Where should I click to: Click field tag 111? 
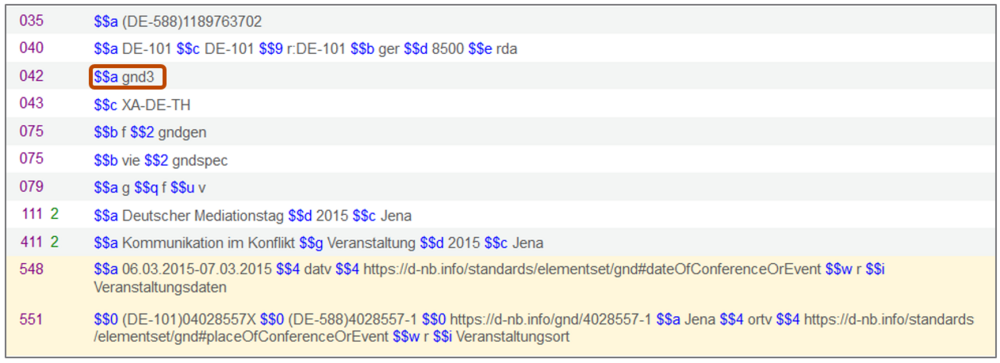31,215
